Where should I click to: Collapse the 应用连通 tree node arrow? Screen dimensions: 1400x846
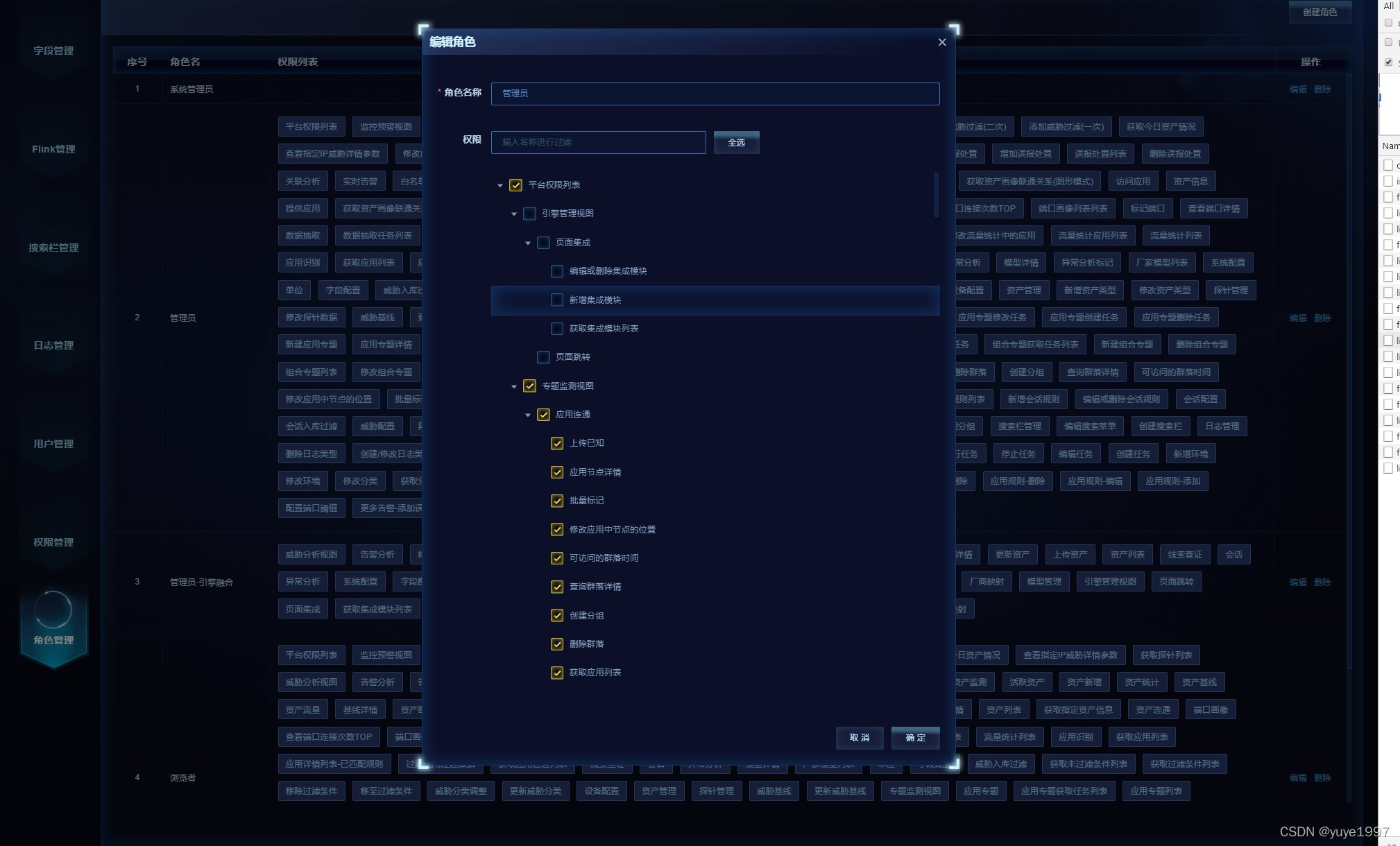click(x=528, y=415)
